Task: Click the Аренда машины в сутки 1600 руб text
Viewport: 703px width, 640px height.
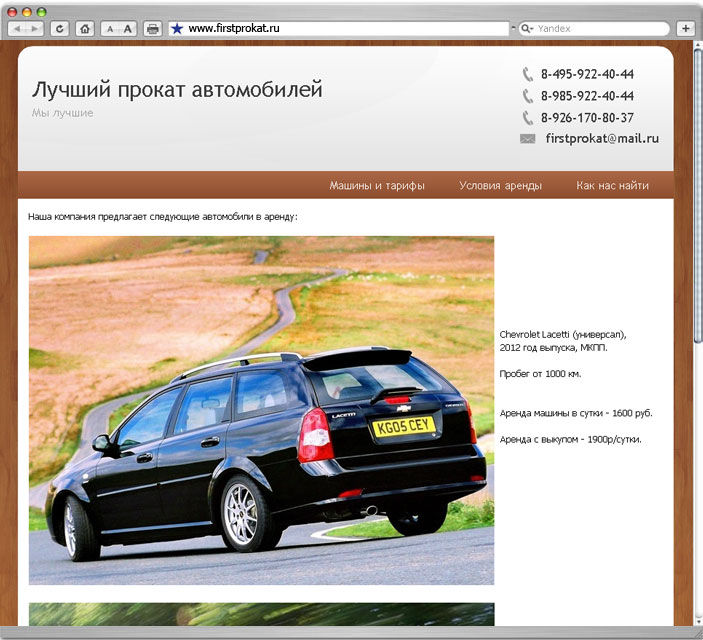Action: tap(576, 413)
